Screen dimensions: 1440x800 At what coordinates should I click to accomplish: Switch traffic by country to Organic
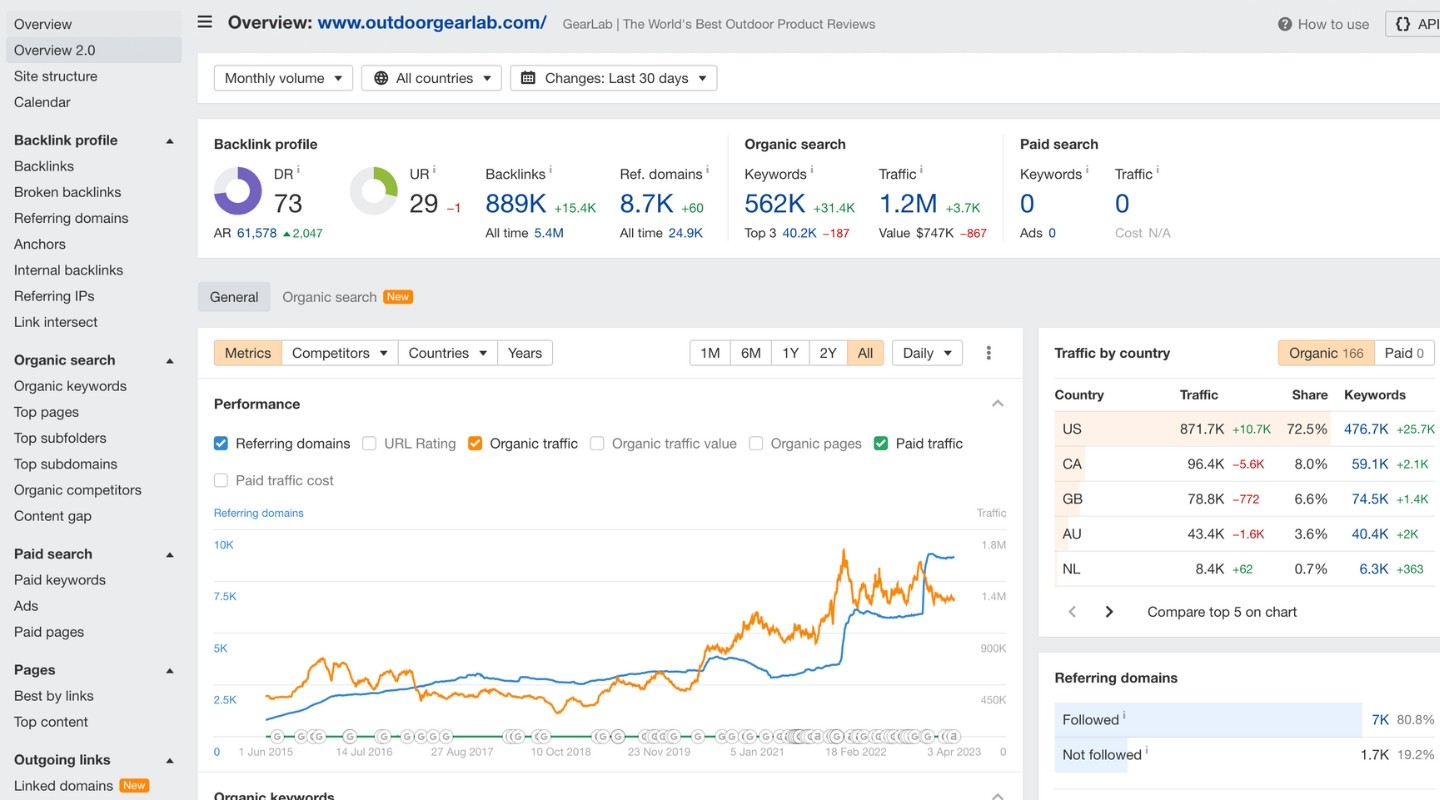click(x=1326, y=353)
